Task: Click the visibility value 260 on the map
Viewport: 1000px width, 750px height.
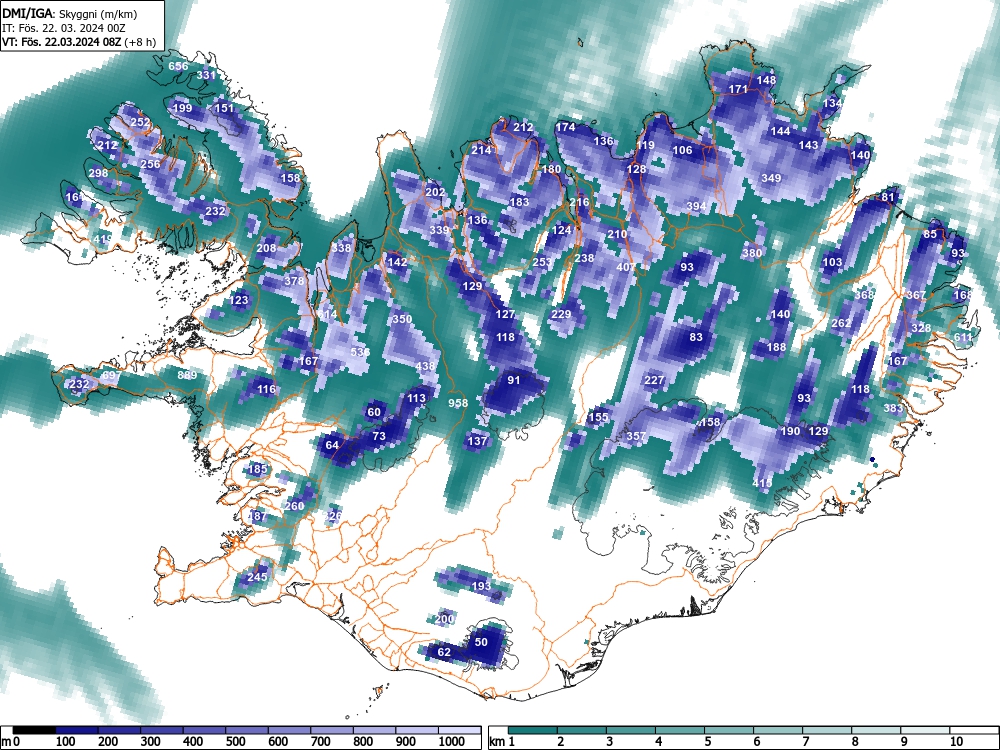Action: (x=294, y=506)
